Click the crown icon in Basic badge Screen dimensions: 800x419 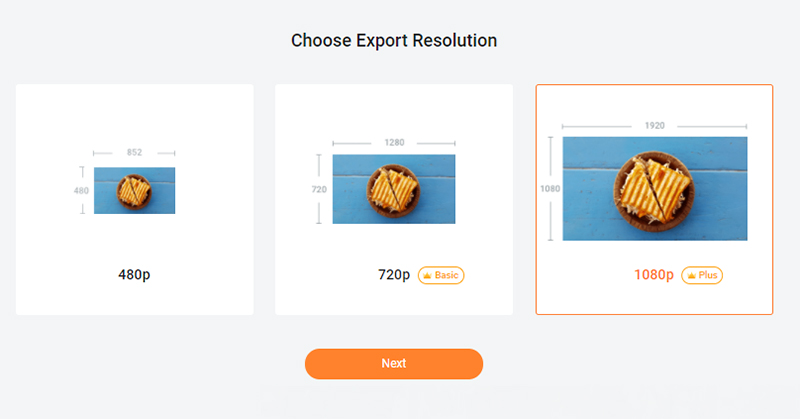click(x=426, y=275)
